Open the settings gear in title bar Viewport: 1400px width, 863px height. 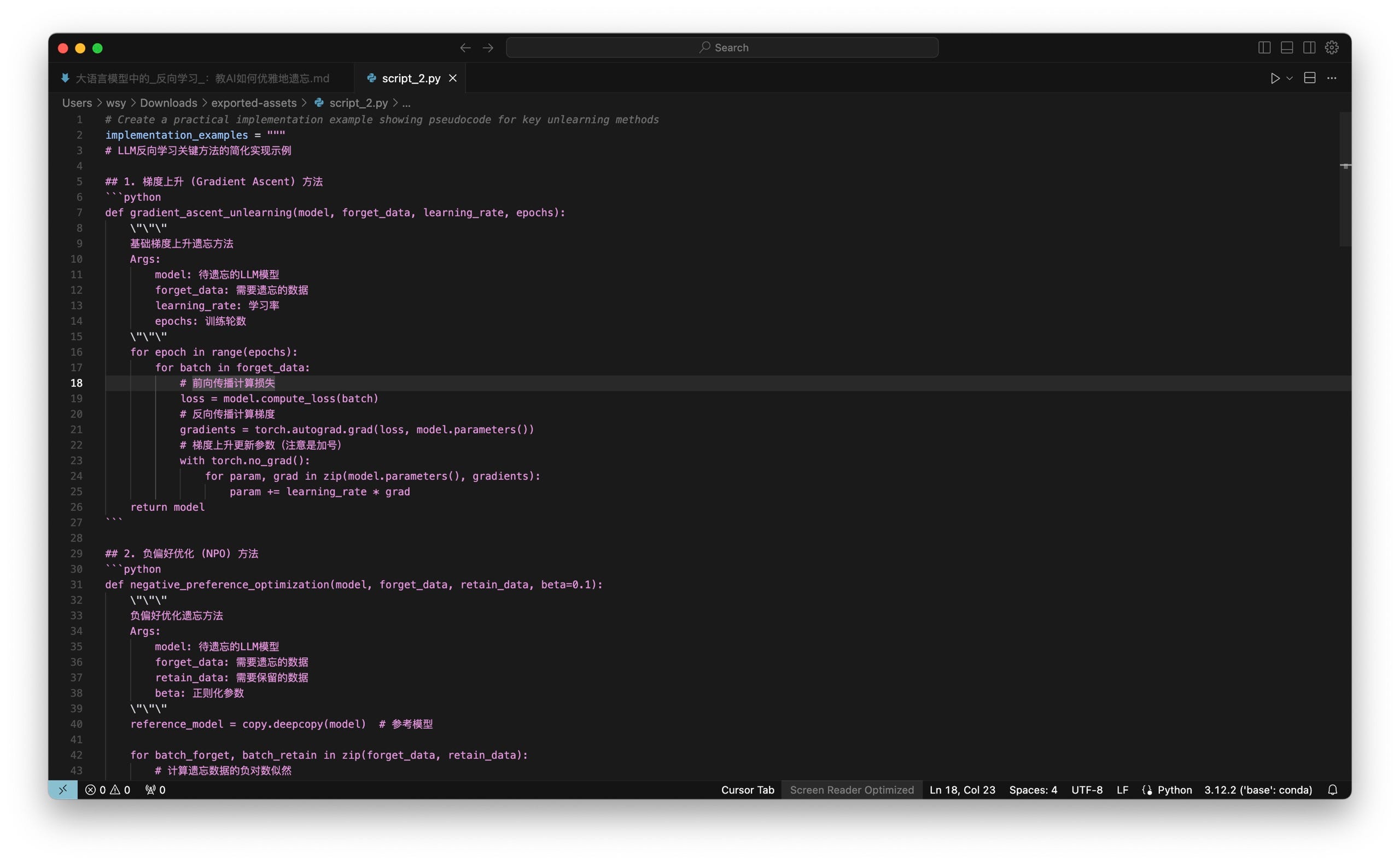[x=1332, y=48]
